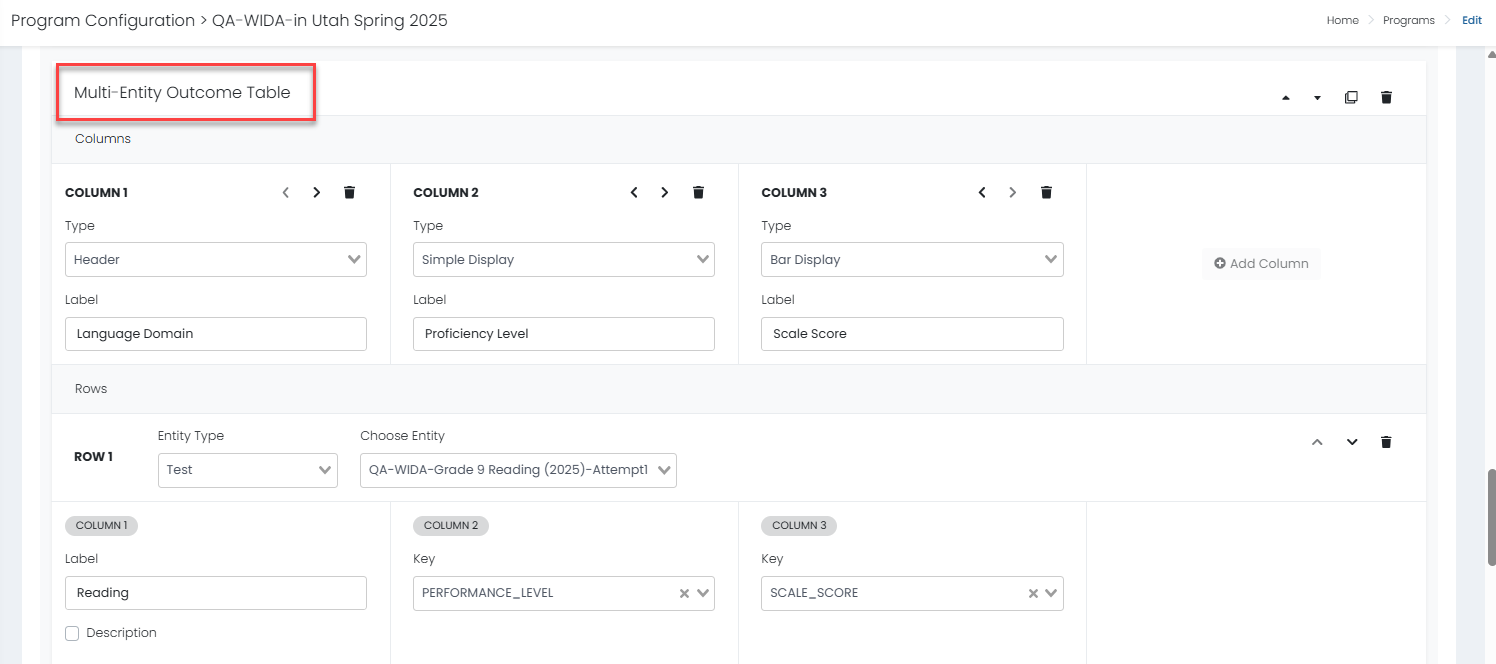
Task: Delete the Multi-Entity Outcome Table section
Action: coord(1386,97)
